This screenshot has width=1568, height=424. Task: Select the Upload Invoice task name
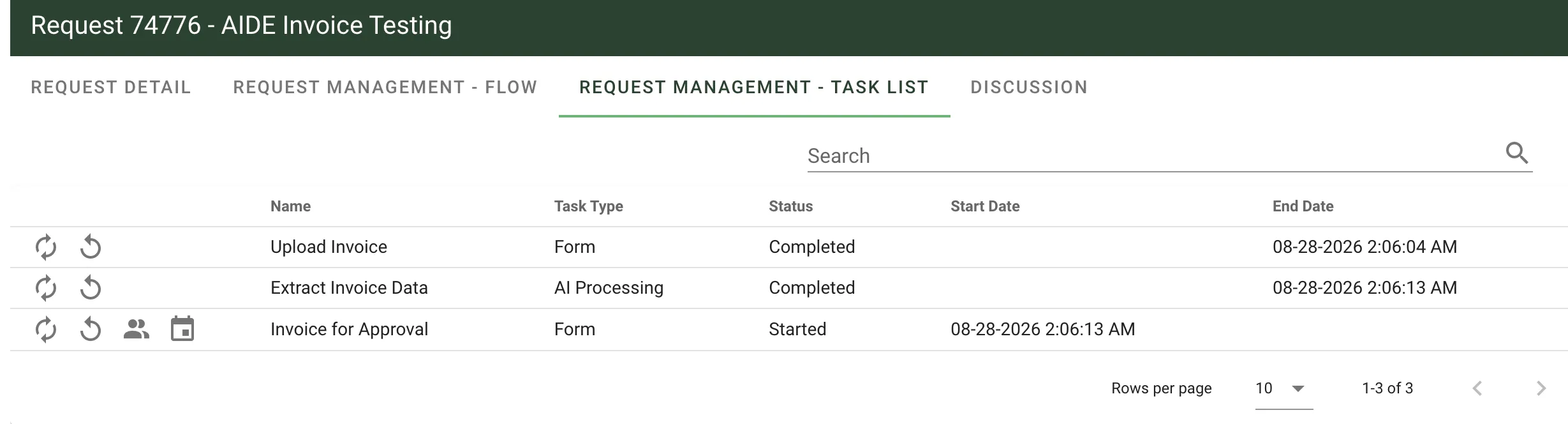point(329,247)
